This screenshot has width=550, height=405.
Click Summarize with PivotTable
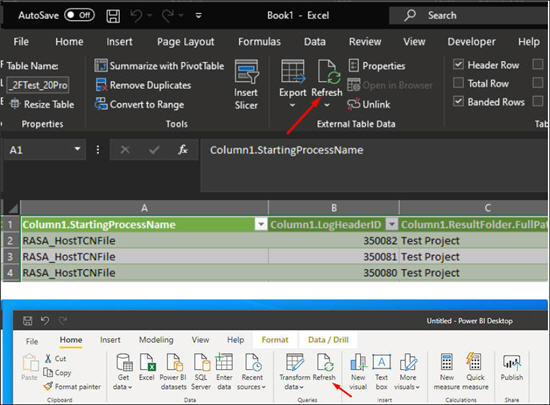tap(159, 66)
